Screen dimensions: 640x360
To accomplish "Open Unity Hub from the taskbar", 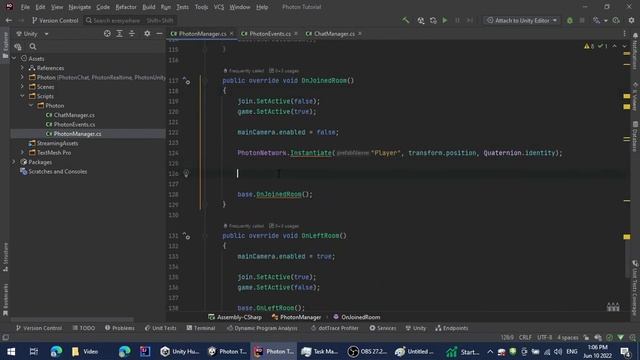I will click(x=180, y=351).
